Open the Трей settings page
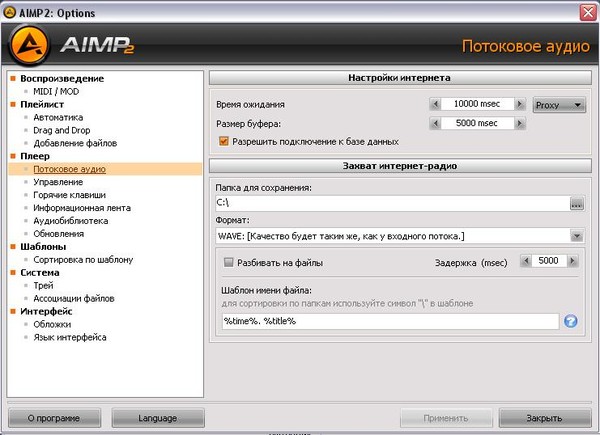This screenshot has width=600, height=435. (x=43, y=285)
